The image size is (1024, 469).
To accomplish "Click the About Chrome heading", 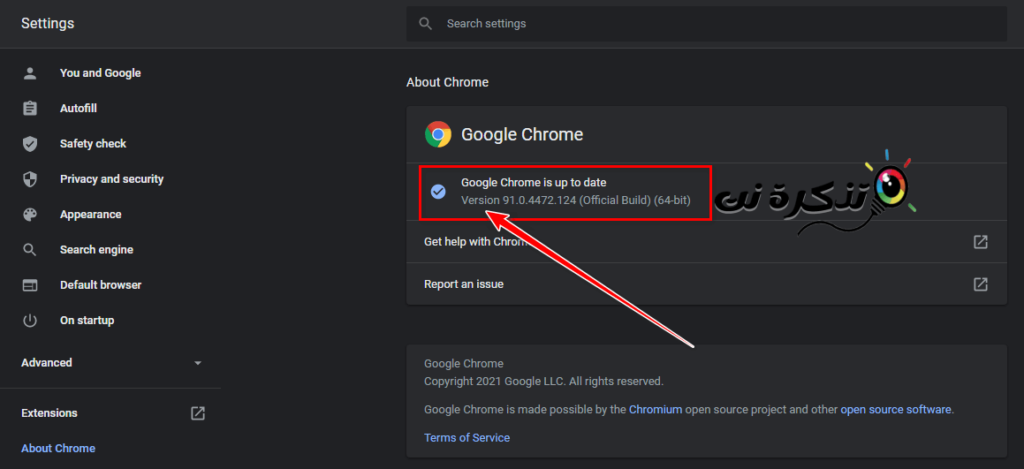I will [447, 82].
